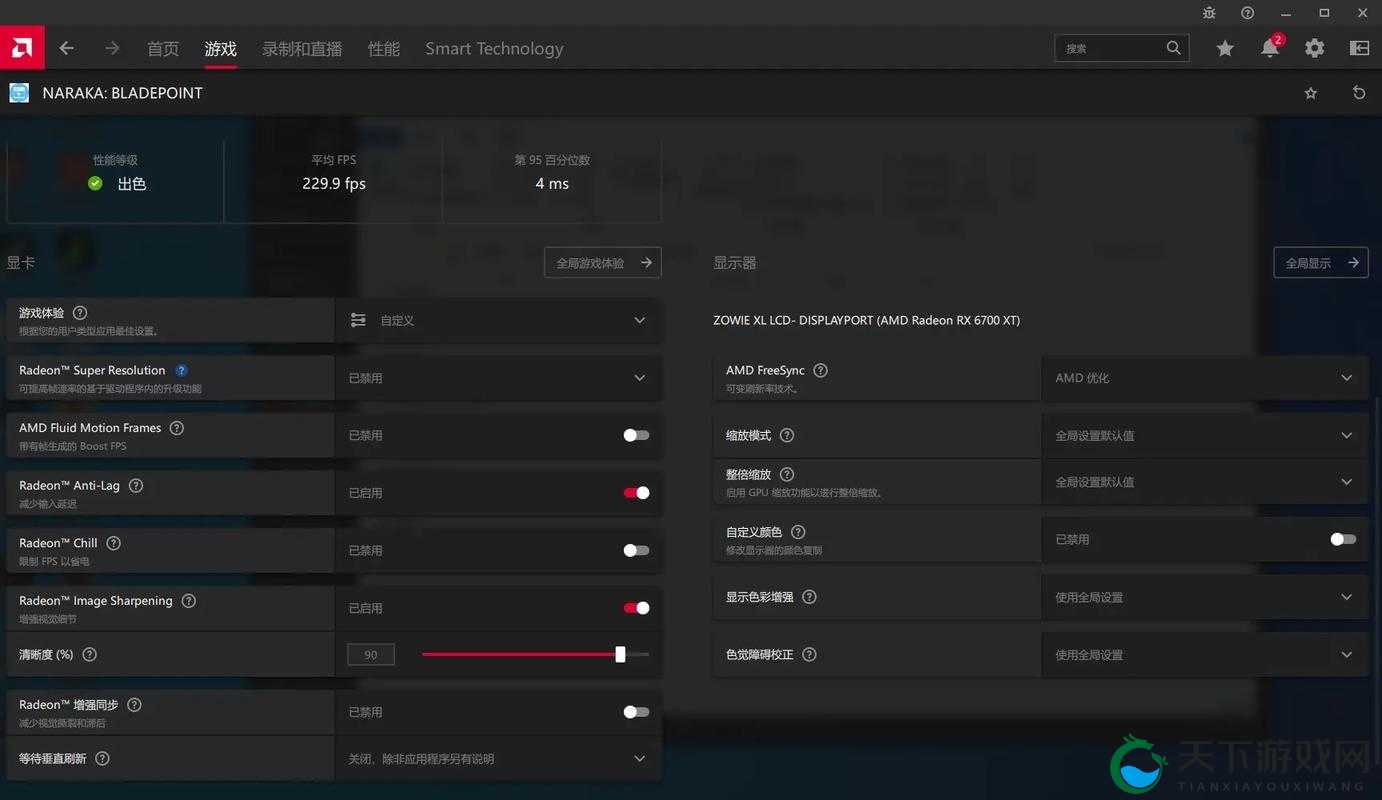
Task: Click the 全局游戏体验 button
Action: point(603,263)
